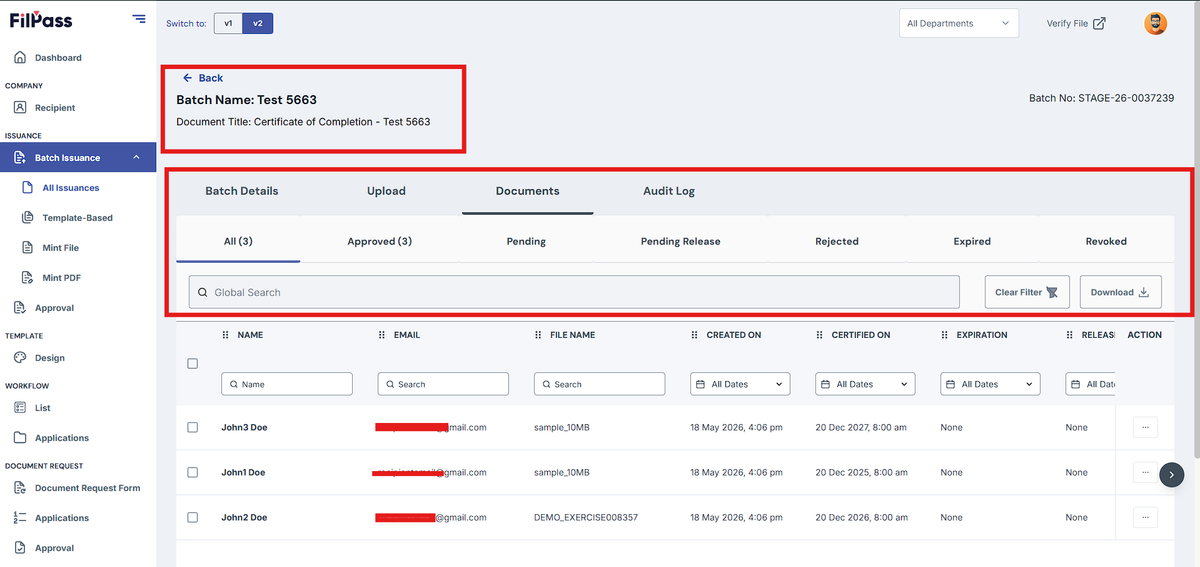The width and height of the screenshot is (1200, 567).
Task: Click the Clear Filter button
Action: pyautogui.click(x=1028, y=292)
